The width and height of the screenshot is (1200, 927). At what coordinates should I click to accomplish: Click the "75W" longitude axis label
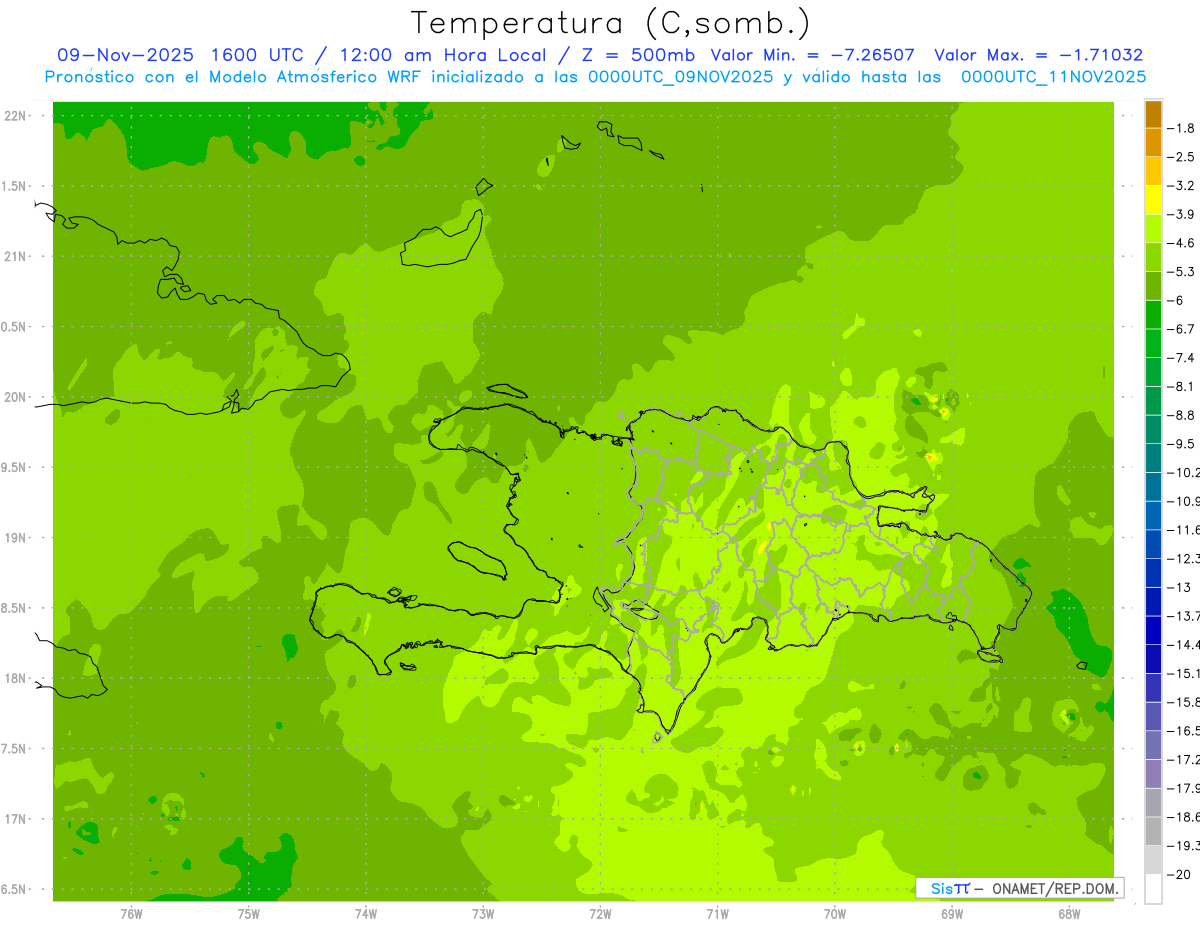click(x=249, y=914)
